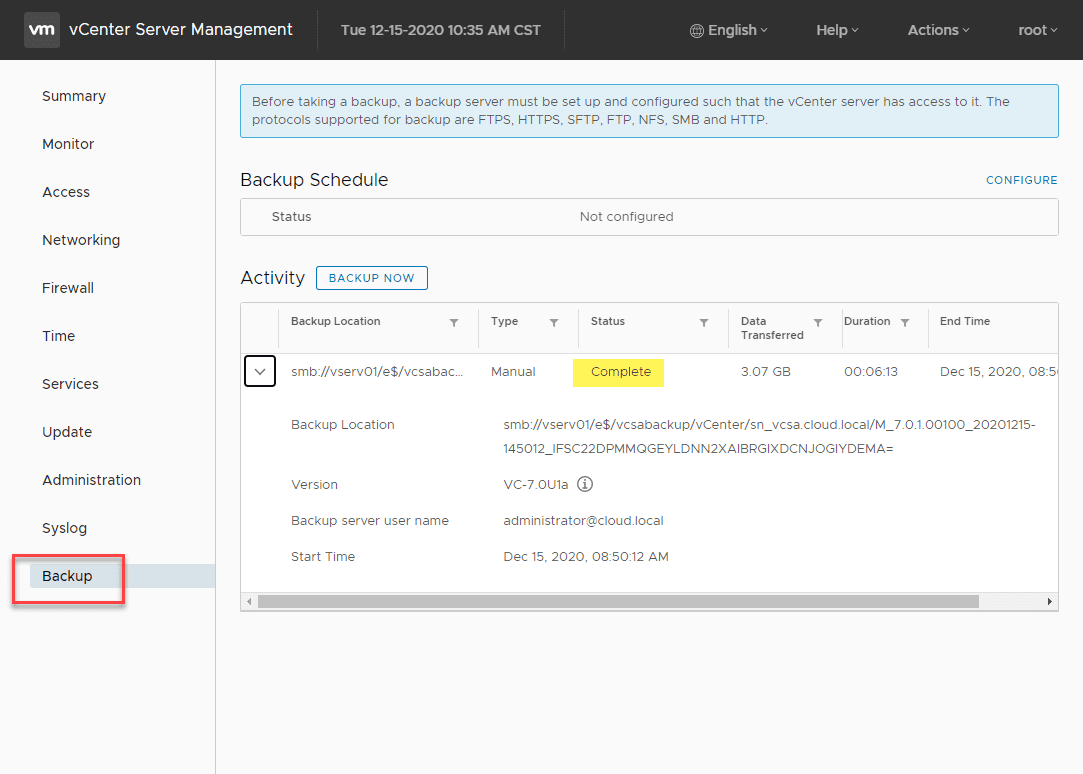Screen dimensions: 1083x774
Task: Open the Duration column filter icon
Action: tap(907, 324)
